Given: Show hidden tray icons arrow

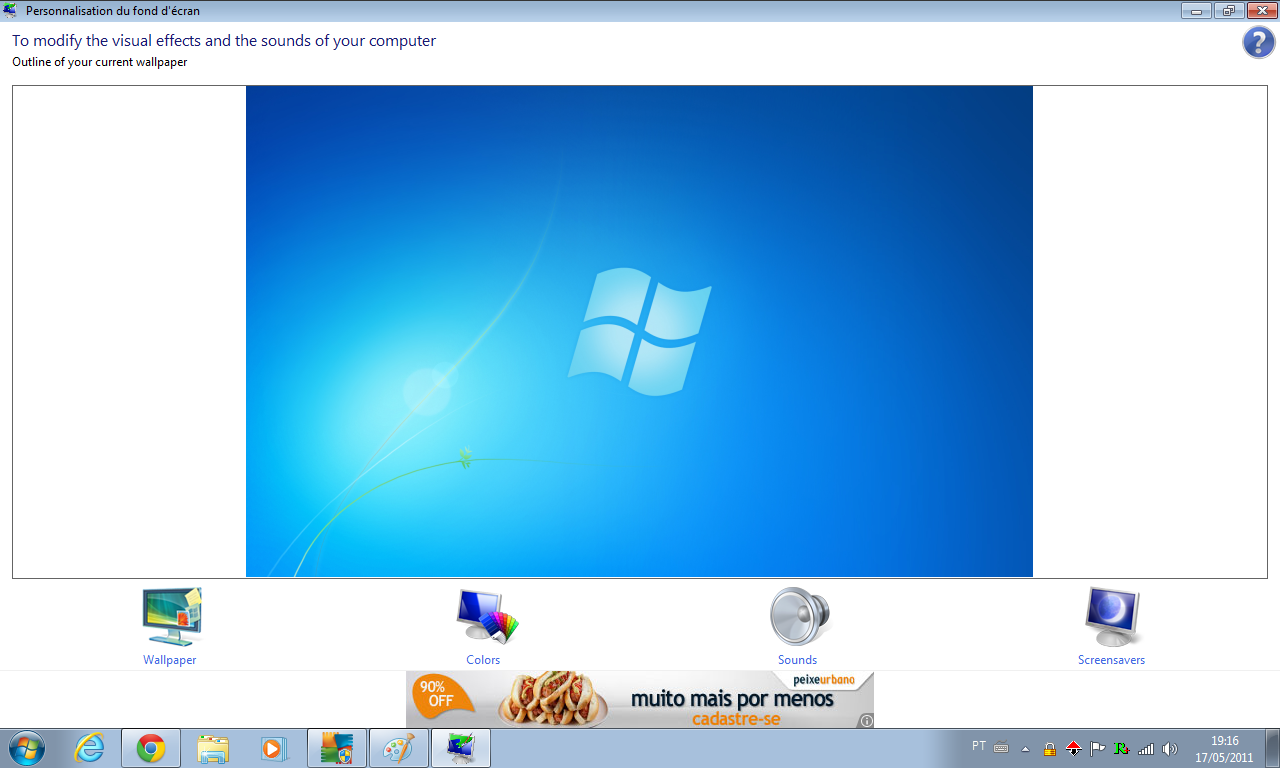Looking at the screenshot, I should 1025,749.
